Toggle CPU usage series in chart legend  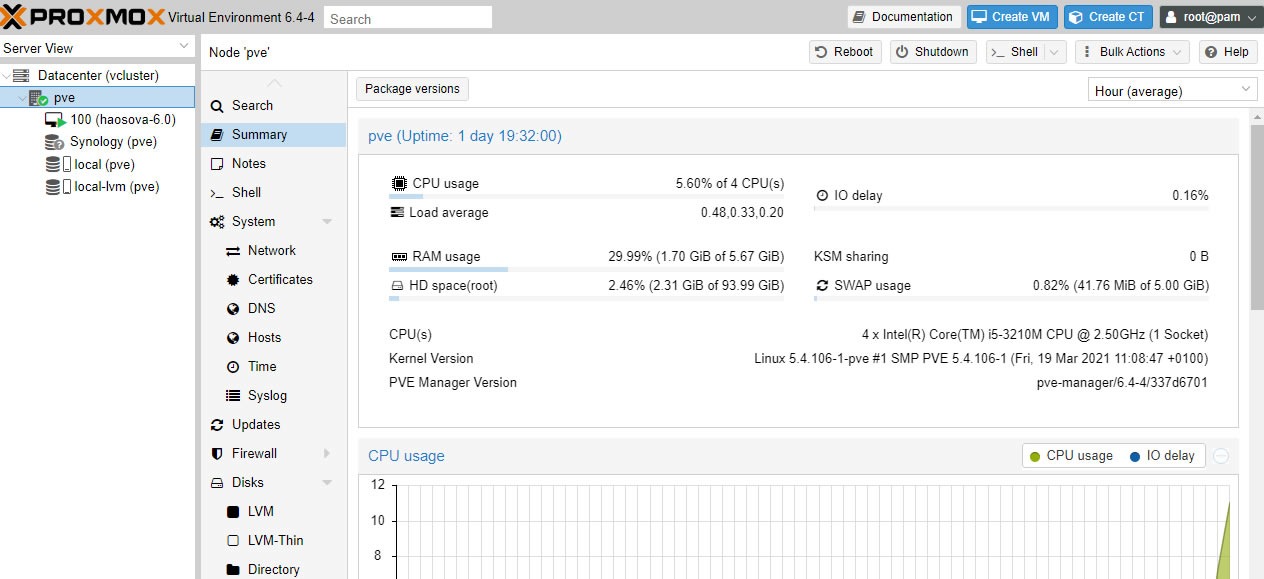tap(1070, 455)
